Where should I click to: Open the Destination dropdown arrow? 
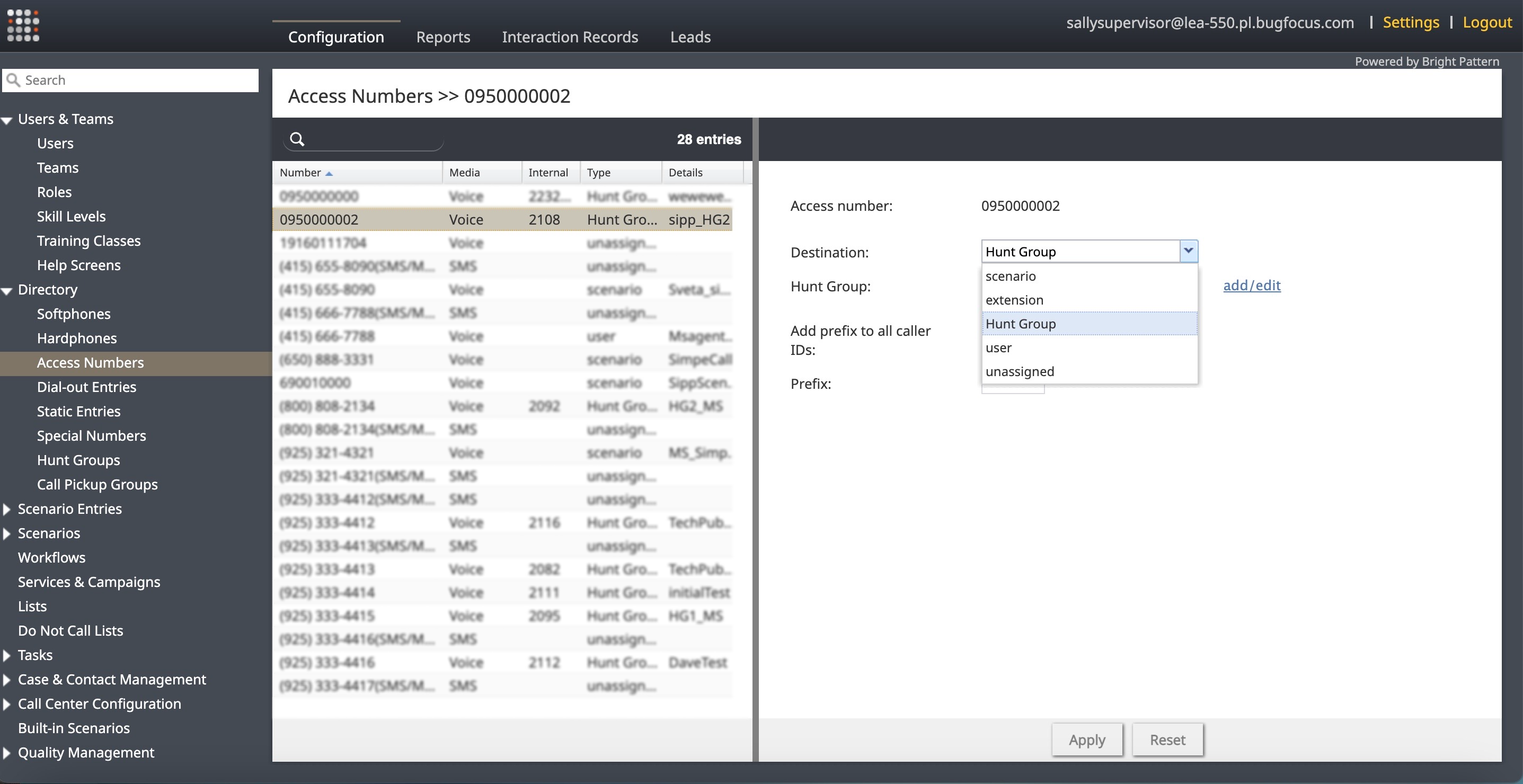1189,251
